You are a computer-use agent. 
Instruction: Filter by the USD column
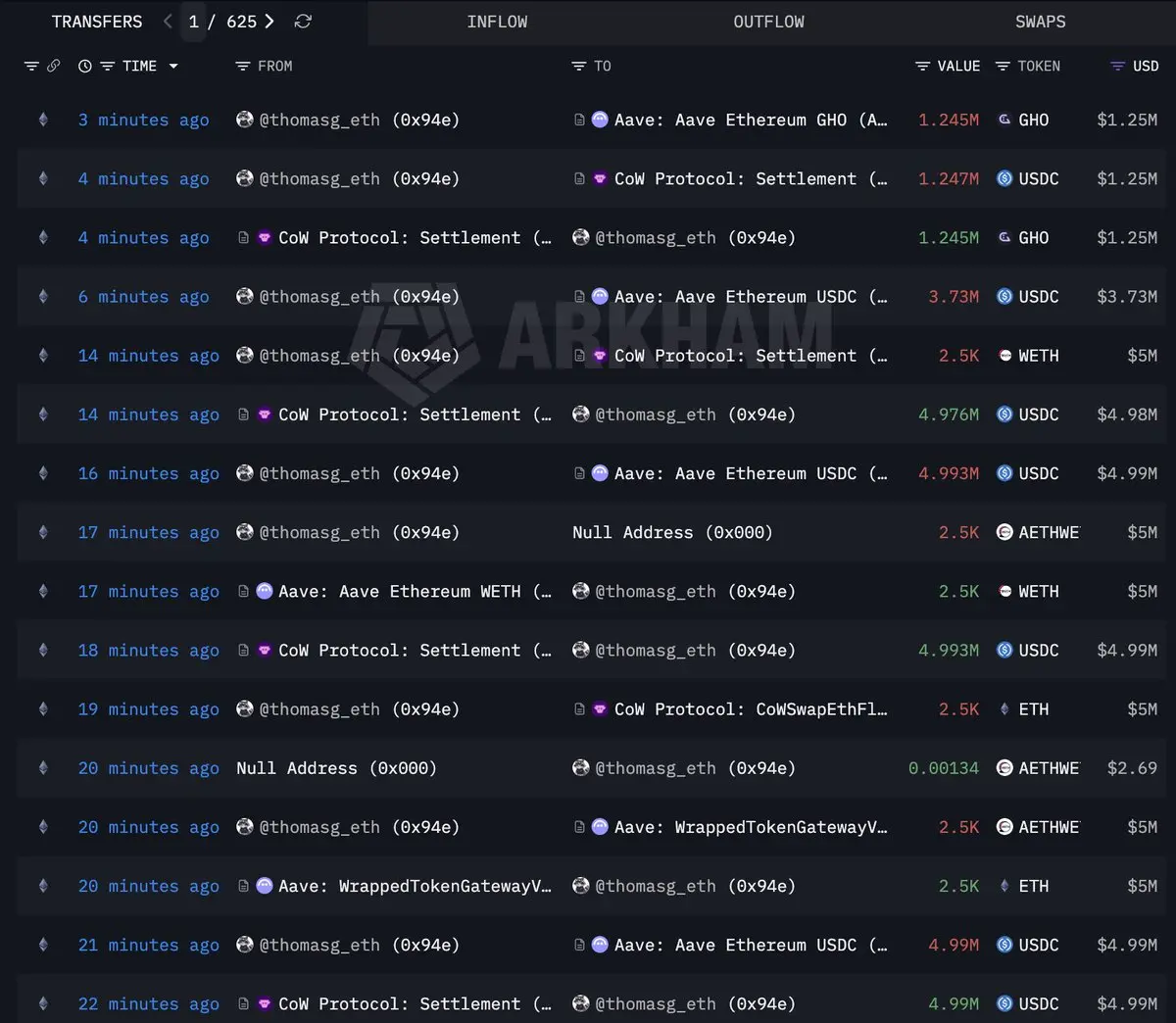pos(1117,66)
